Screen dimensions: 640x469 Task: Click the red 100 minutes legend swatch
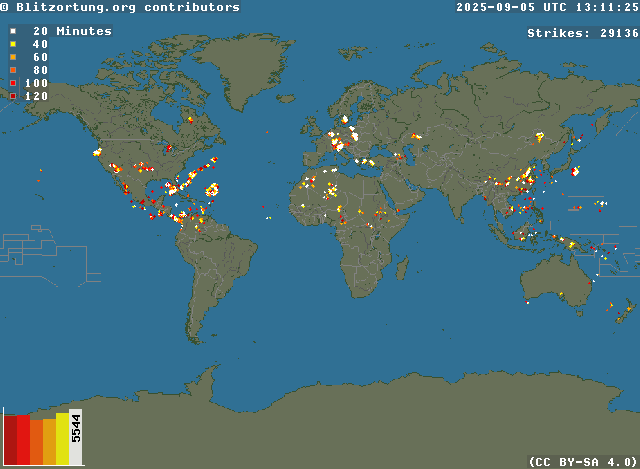pos(13,83)
